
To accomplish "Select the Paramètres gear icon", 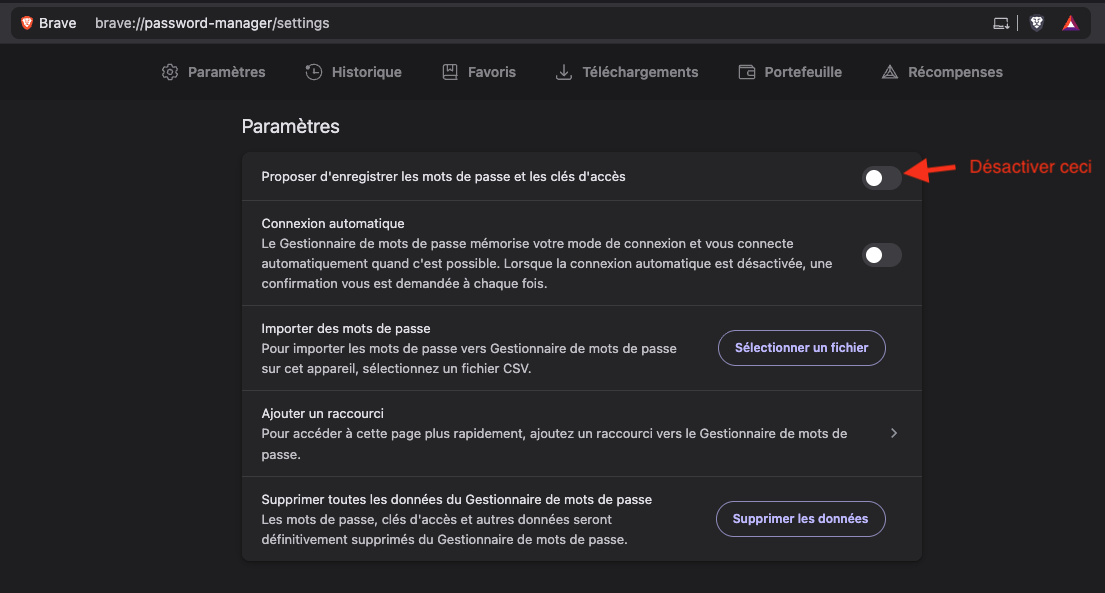I will click(170, 71).
